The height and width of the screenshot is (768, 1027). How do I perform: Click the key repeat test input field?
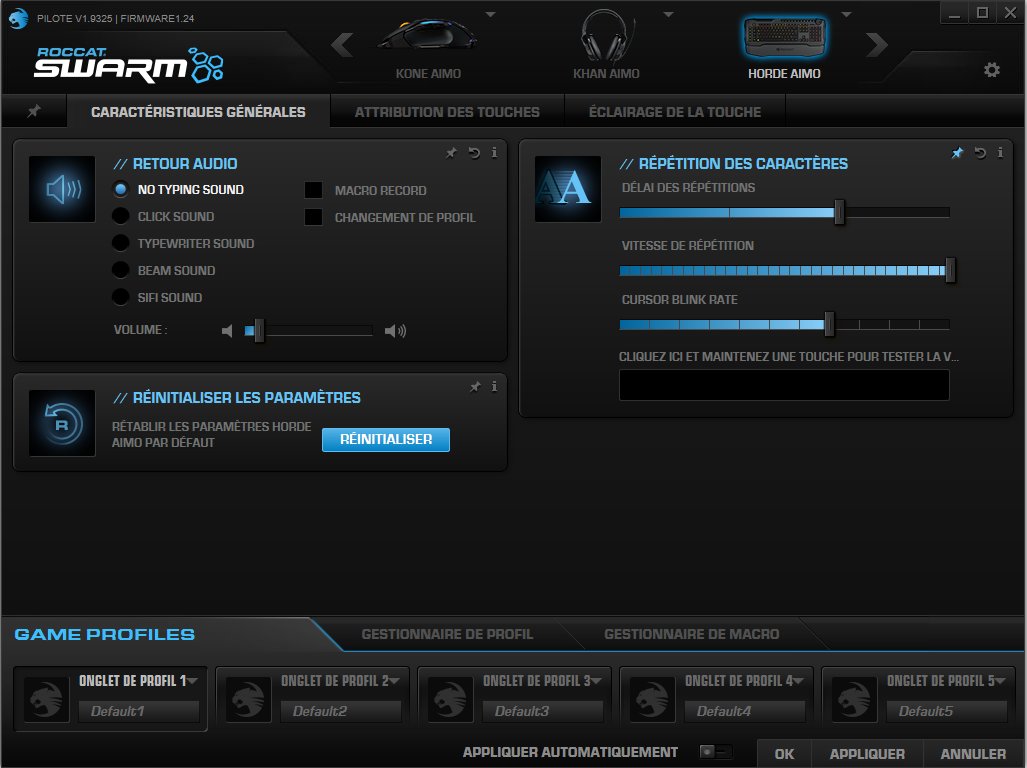[784, 385]
